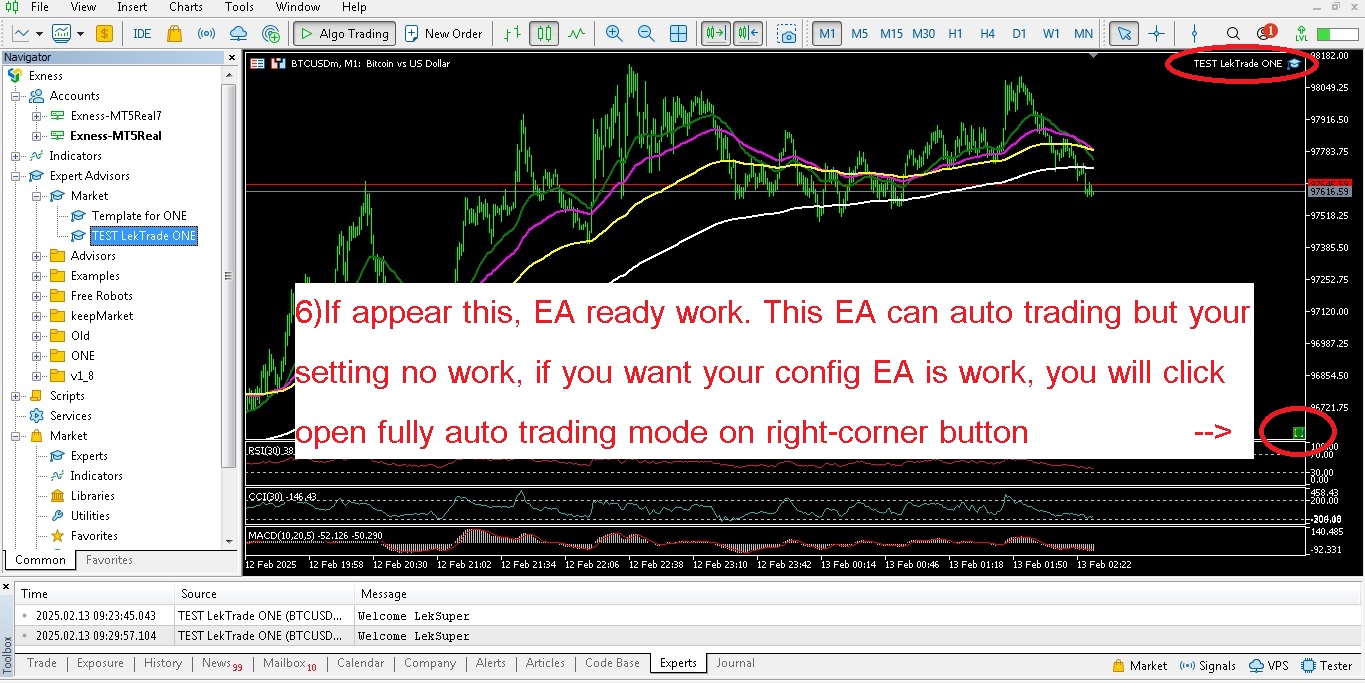Open the search magnifier icon
Screen dimensions: 1365x683
(1233, 33)
